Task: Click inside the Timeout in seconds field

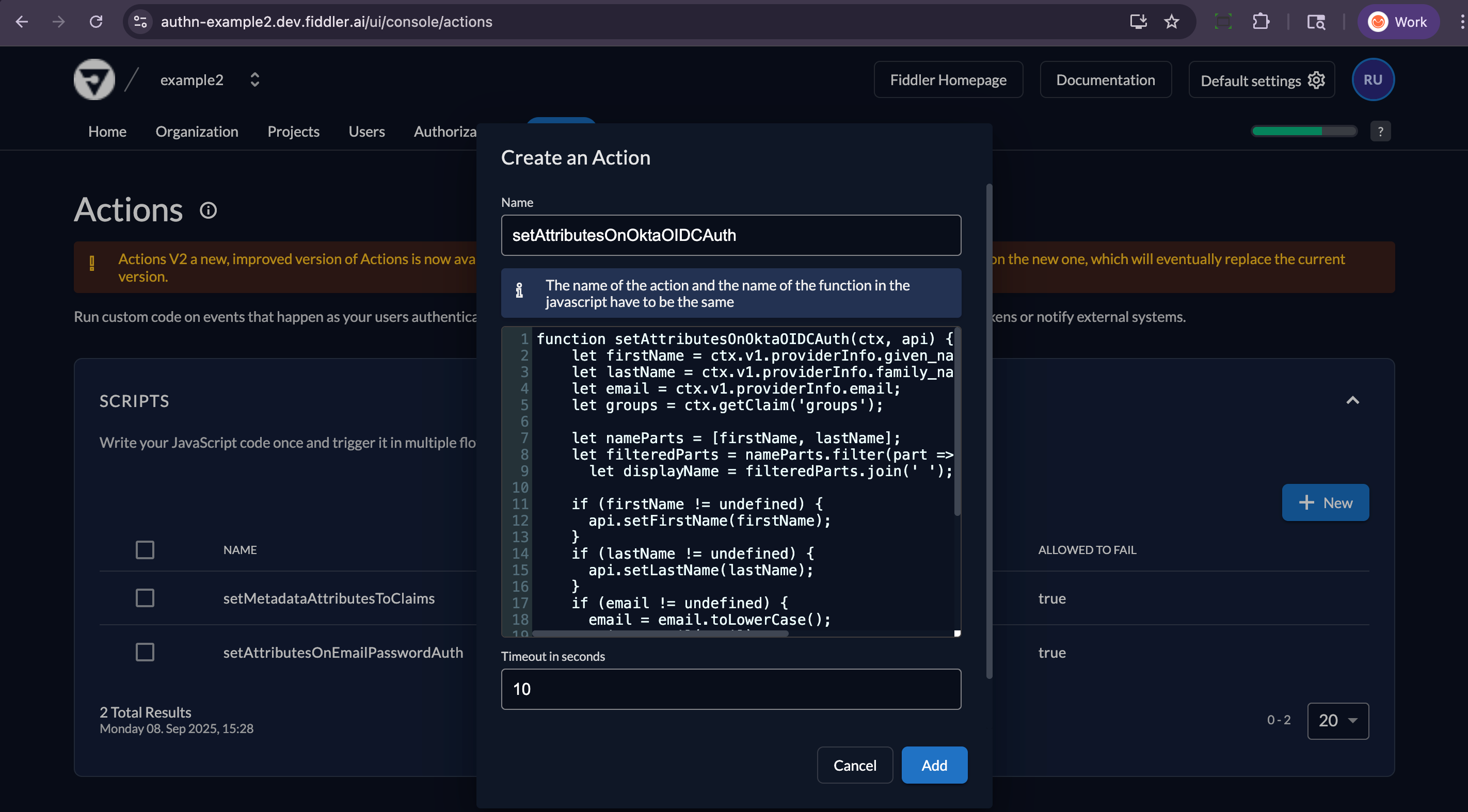Action: pos(730,689)
